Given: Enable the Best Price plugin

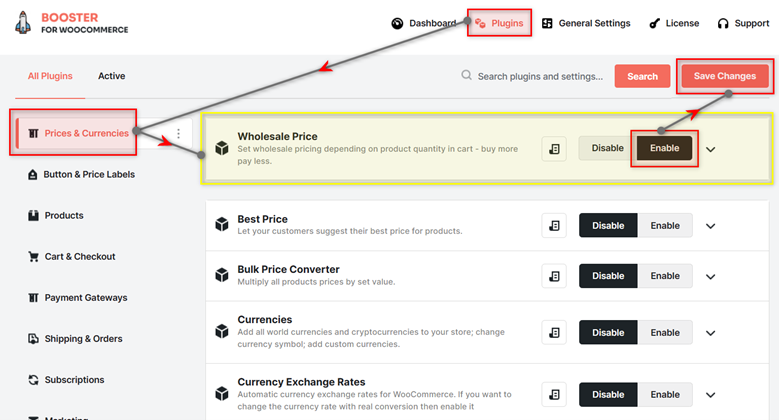Looking at the screenshot, I should tap(665, 226).
